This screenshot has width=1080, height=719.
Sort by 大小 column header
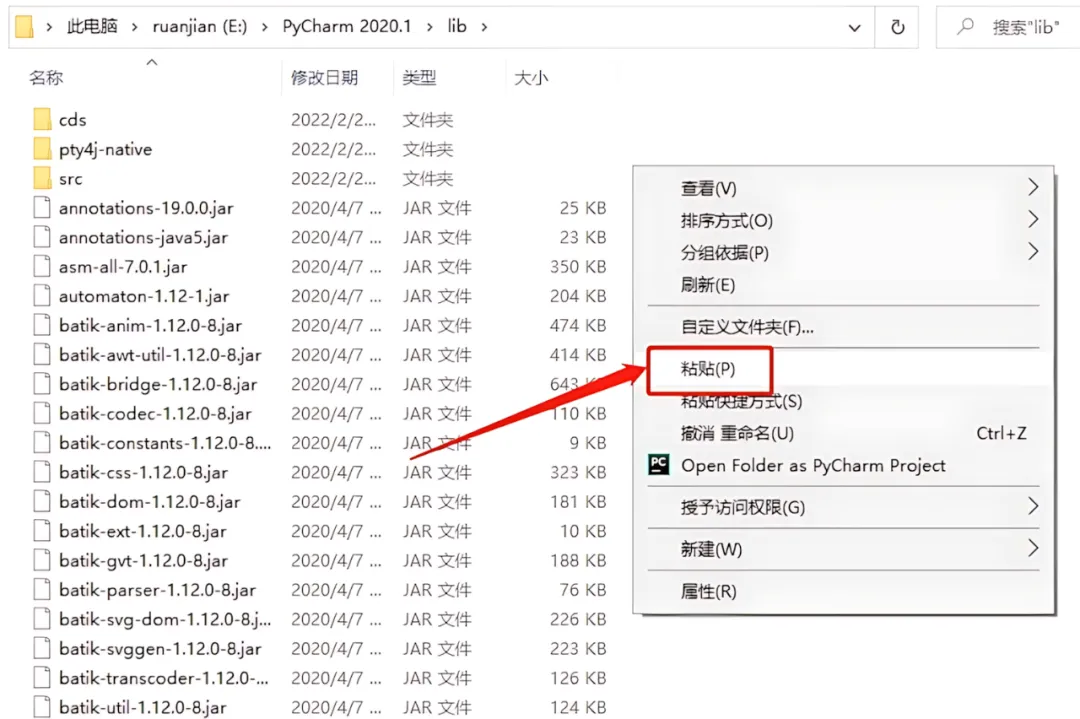[x=531, y=78]
